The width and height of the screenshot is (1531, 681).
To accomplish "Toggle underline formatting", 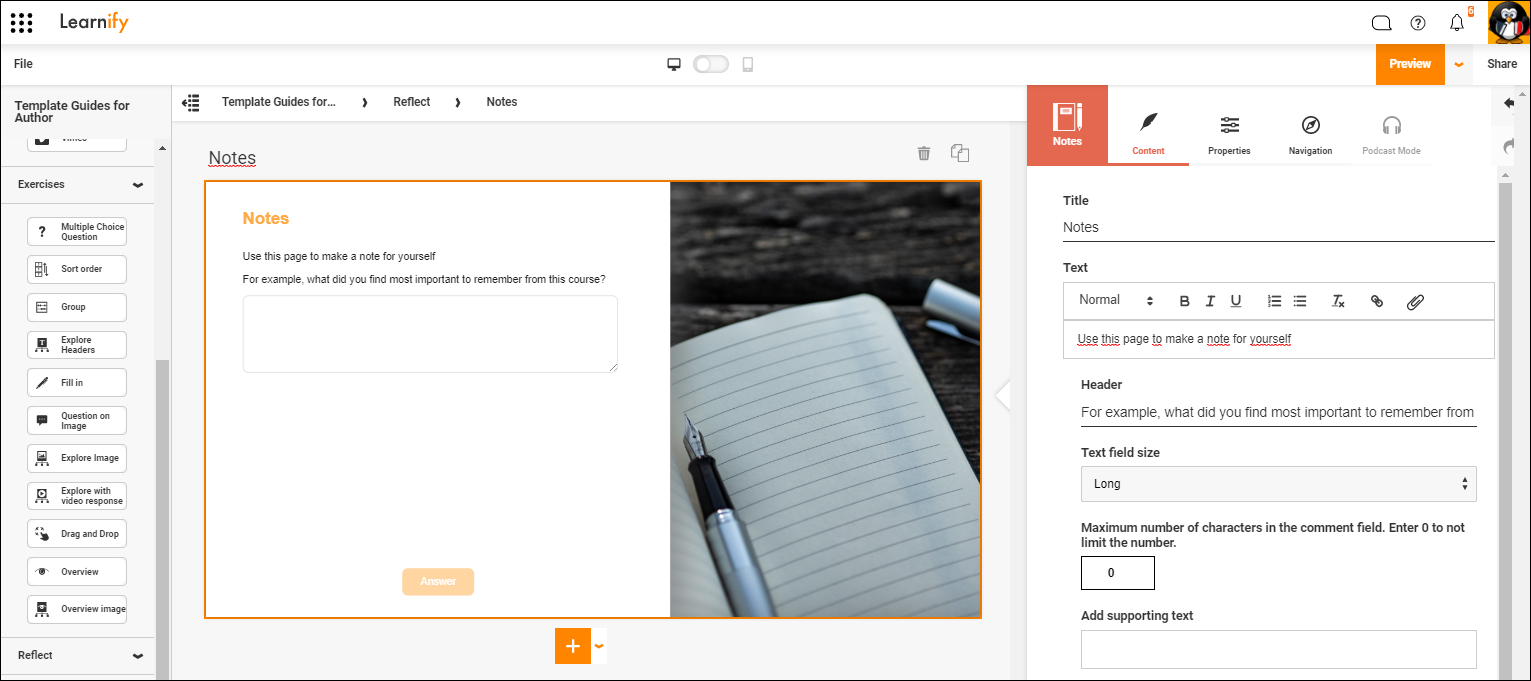I will click(x=1236, y=301).
